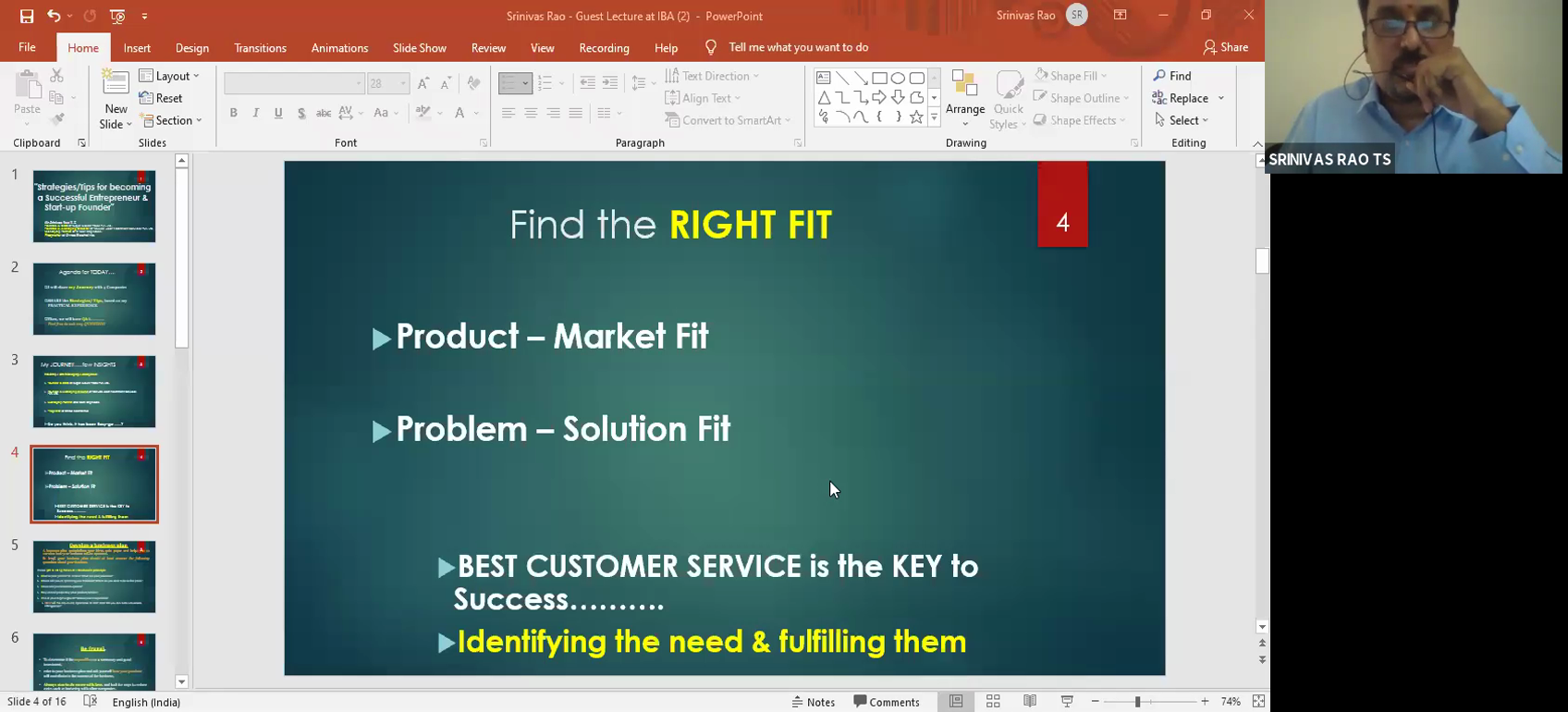Click the Share button
This screenshot has height=712, width=1568.
click(x=1225, y=47)
